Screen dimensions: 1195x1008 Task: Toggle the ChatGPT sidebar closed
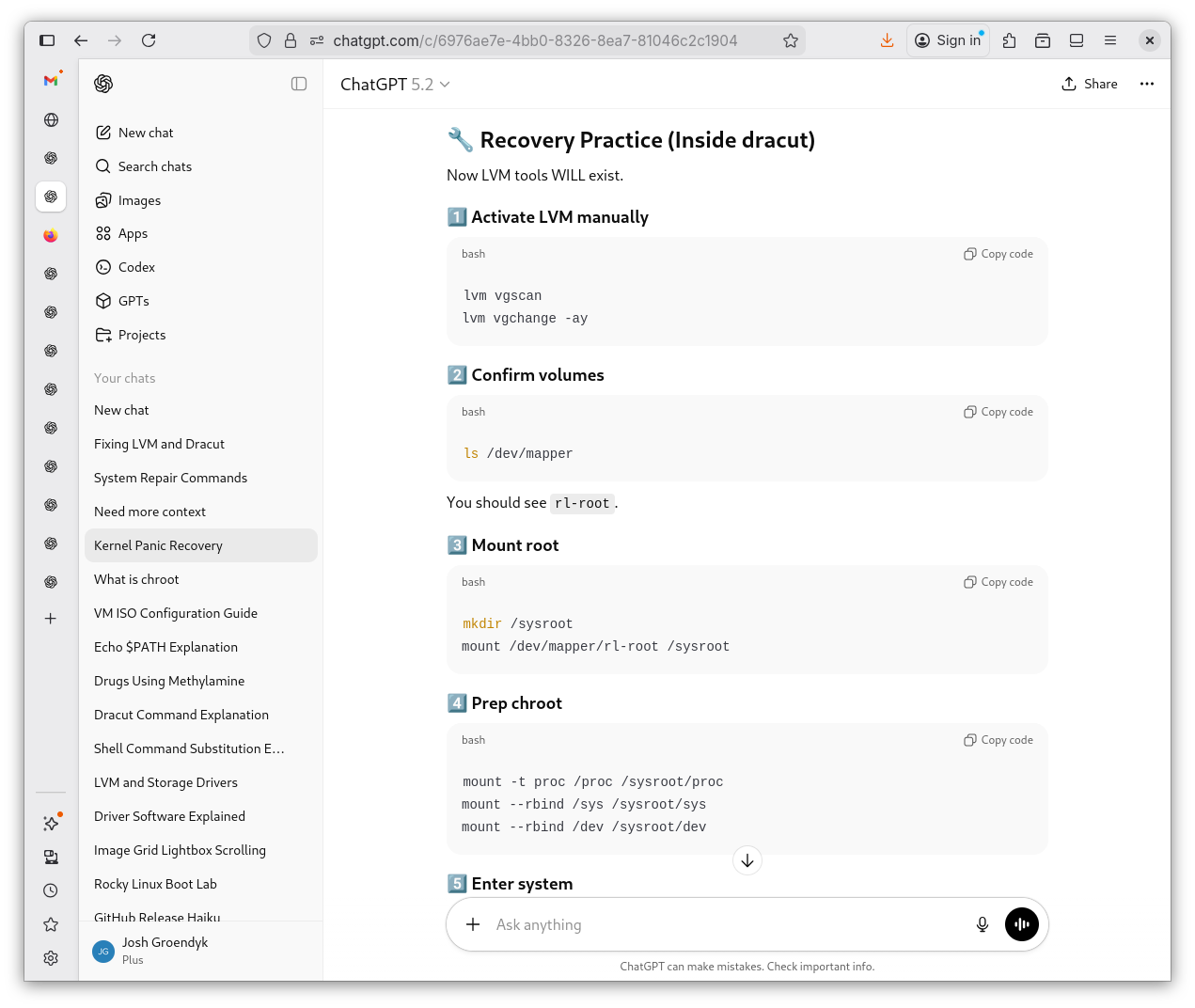tap(299, 84)
